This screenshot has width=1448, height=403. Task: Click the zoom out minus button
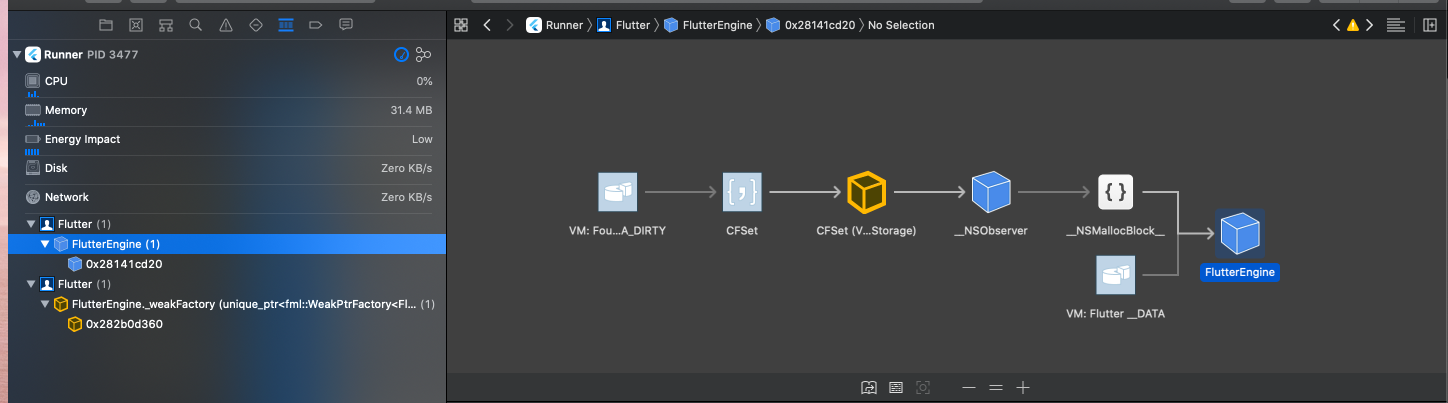click(x=968, y=387)
